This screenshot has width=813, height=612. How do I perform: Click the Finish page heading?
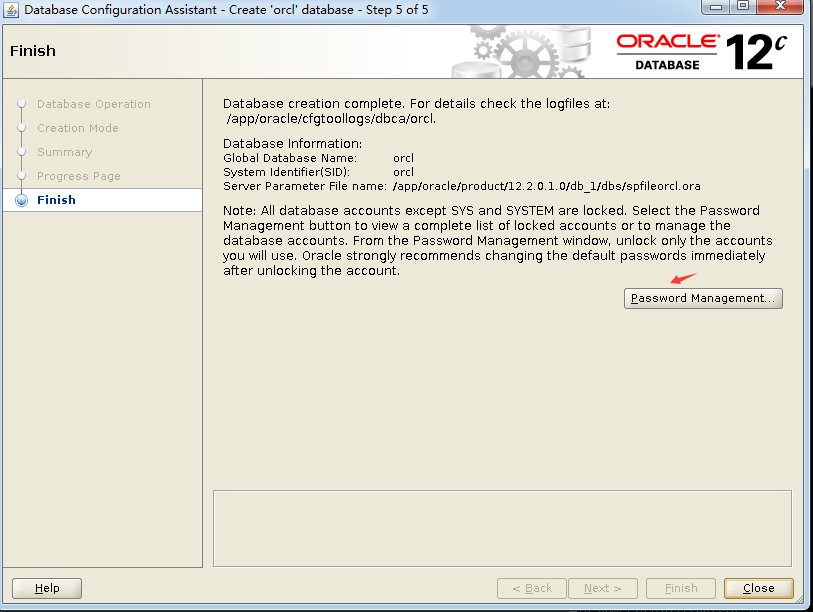click(x=33, y=51)
